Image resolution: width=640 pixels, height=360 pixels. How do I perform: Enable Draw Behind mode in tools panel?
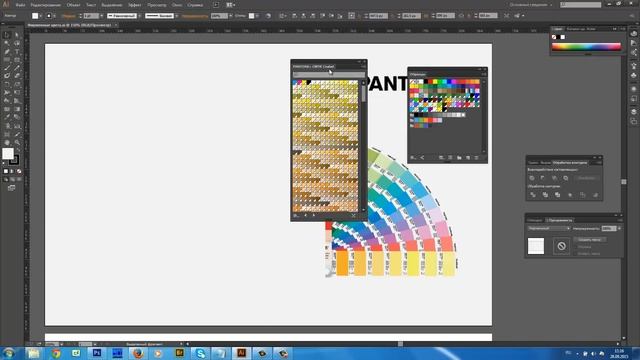coord(12,179)
